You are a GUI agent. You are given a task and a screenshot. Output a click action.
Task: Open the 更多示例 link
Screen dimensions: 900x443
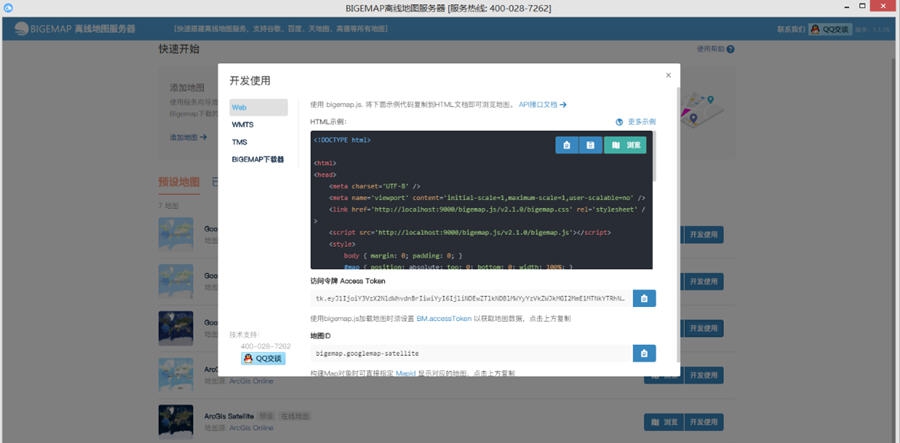(636, 122)
